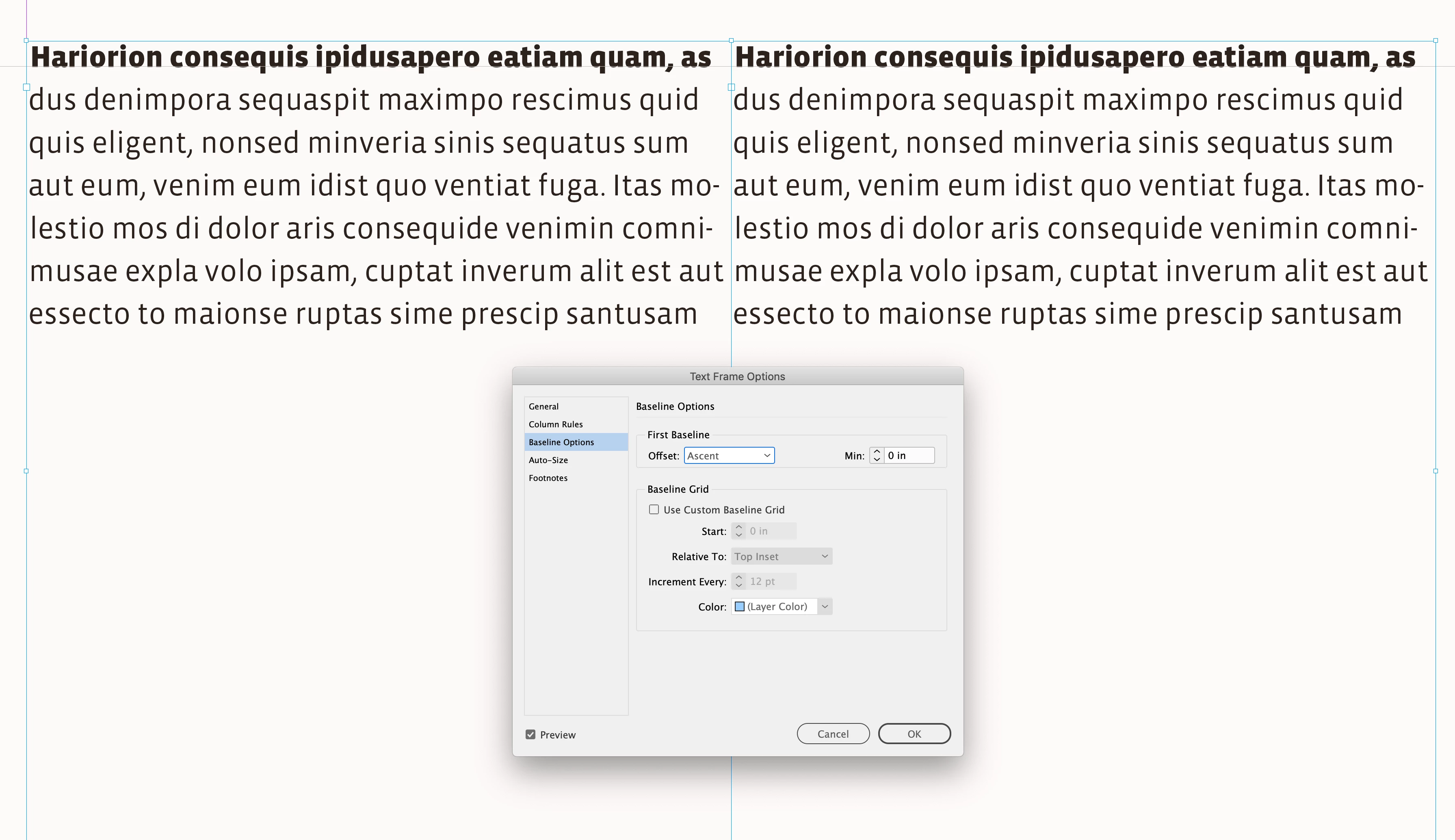
Task: Click the right-middle frame resize handle
Action: point(1436,471)
